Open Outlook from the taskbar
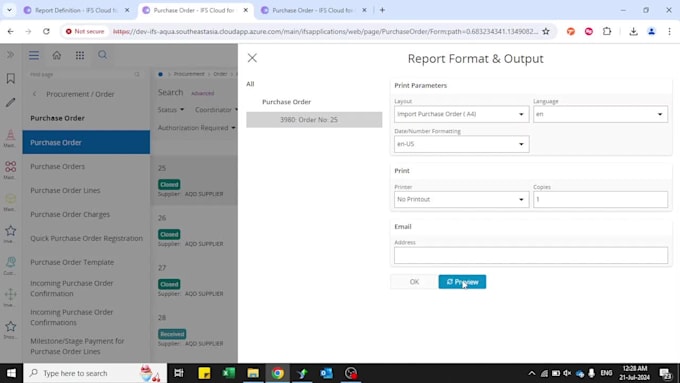 pos(326,373)
